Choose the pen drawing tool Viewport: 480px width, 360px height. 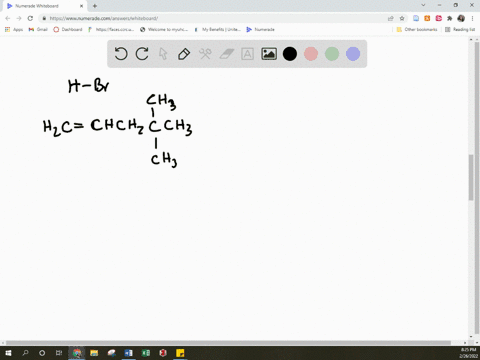pyautogui.click(x=184, y=54)
